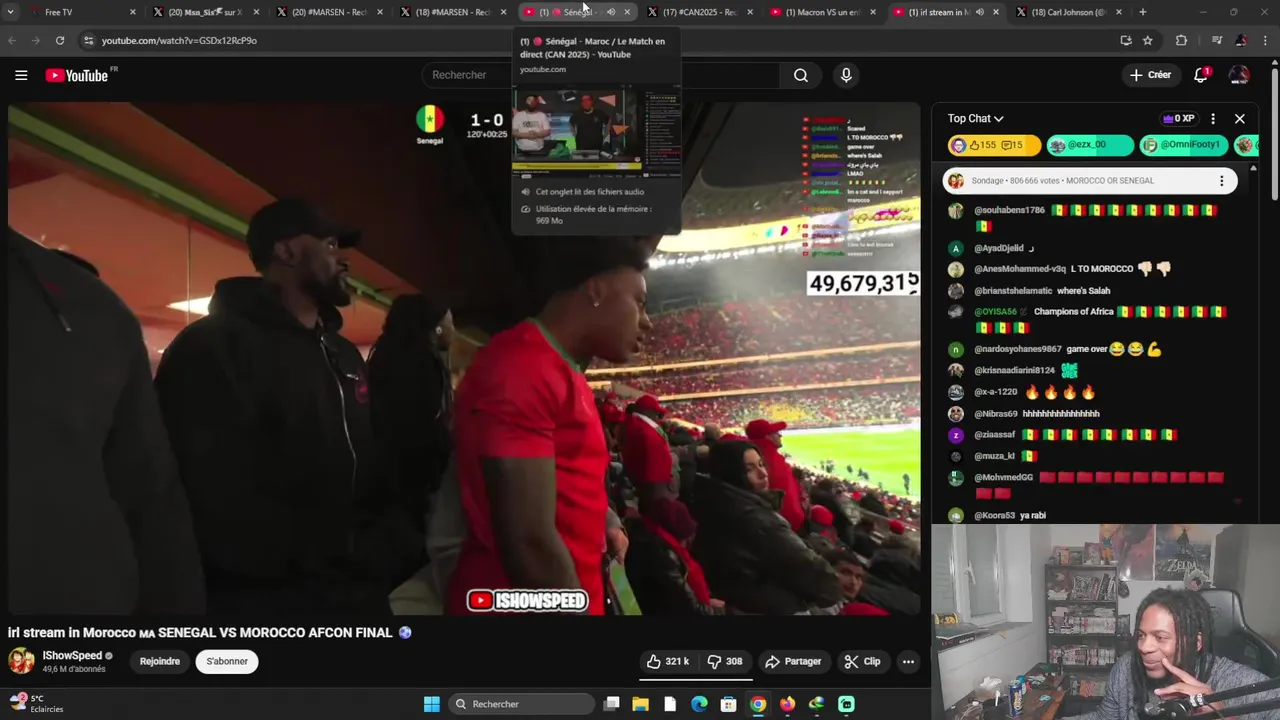1280x720 pixels.
Task: Expand the Top Chat dropdown
Action: pos(975,118)
